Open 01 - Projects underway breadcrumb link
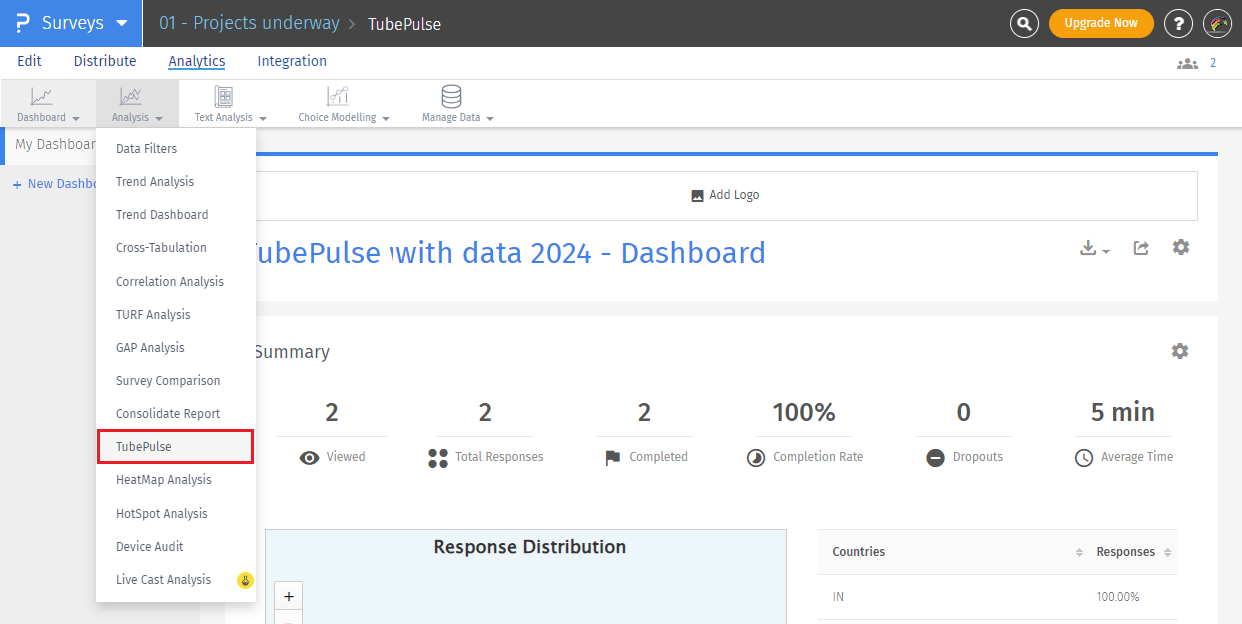The image size is (1242, 624). tap(249, 23)
